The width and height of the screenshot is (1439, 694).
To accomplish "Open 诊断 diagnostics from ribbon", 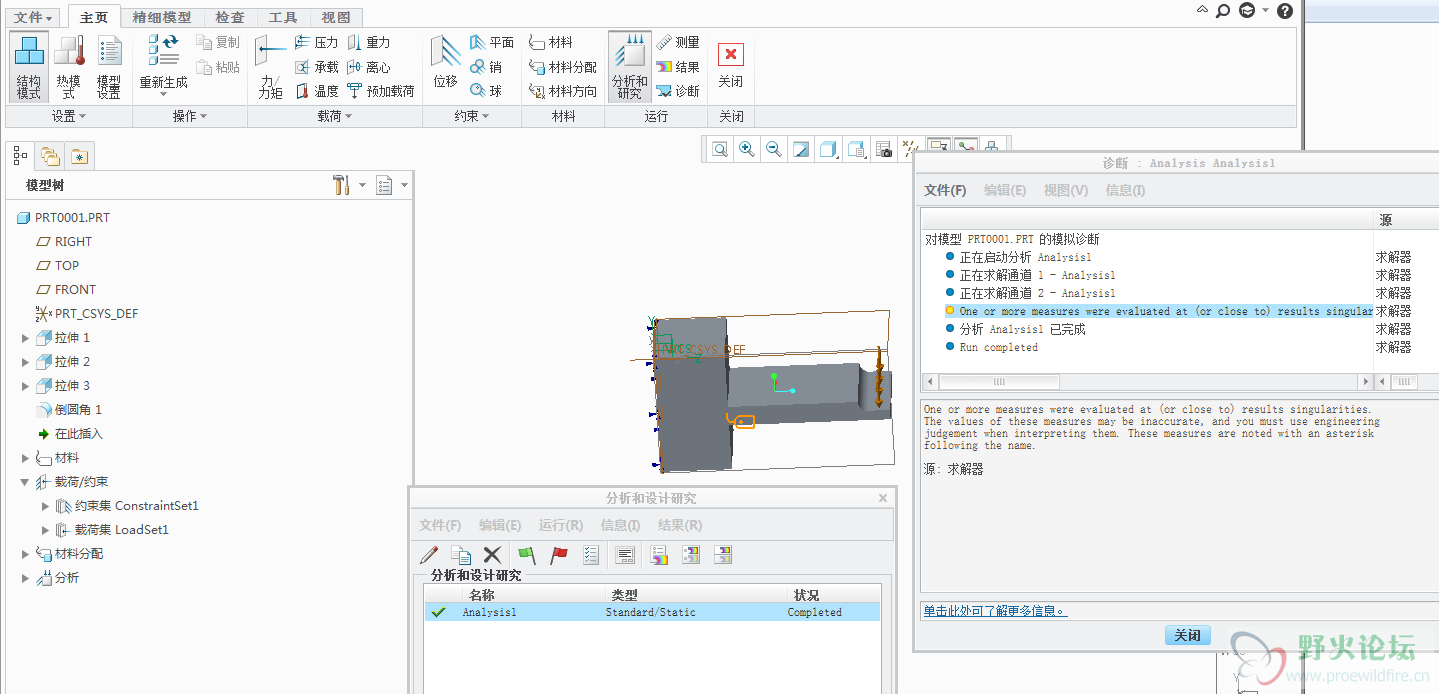I will click(678, 91).
